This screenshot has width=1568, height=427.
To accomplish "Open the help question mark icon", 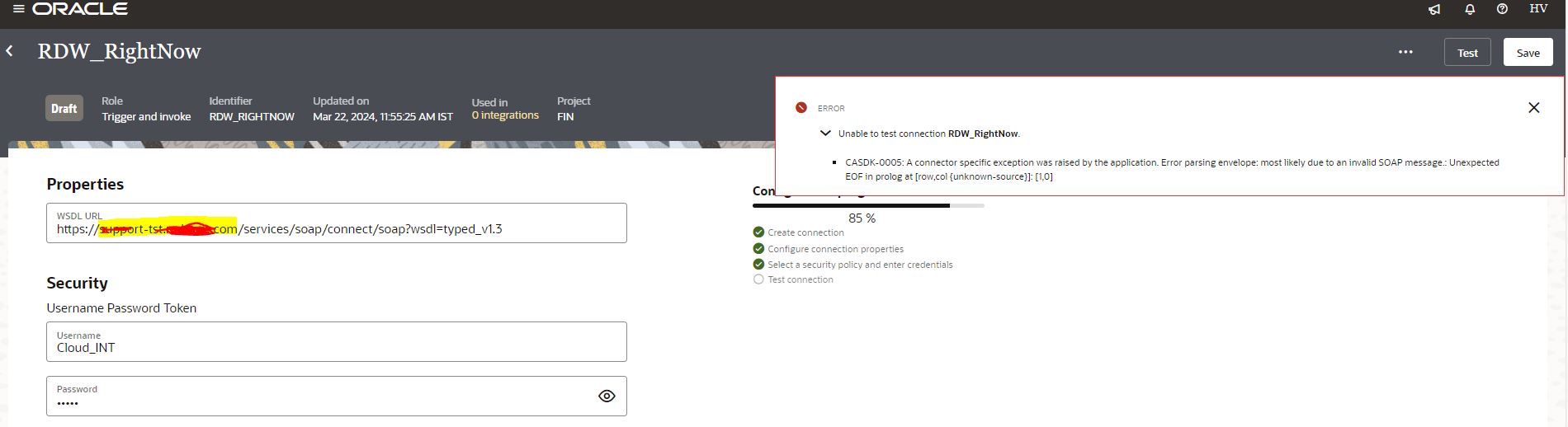I will pos(1502,9).
